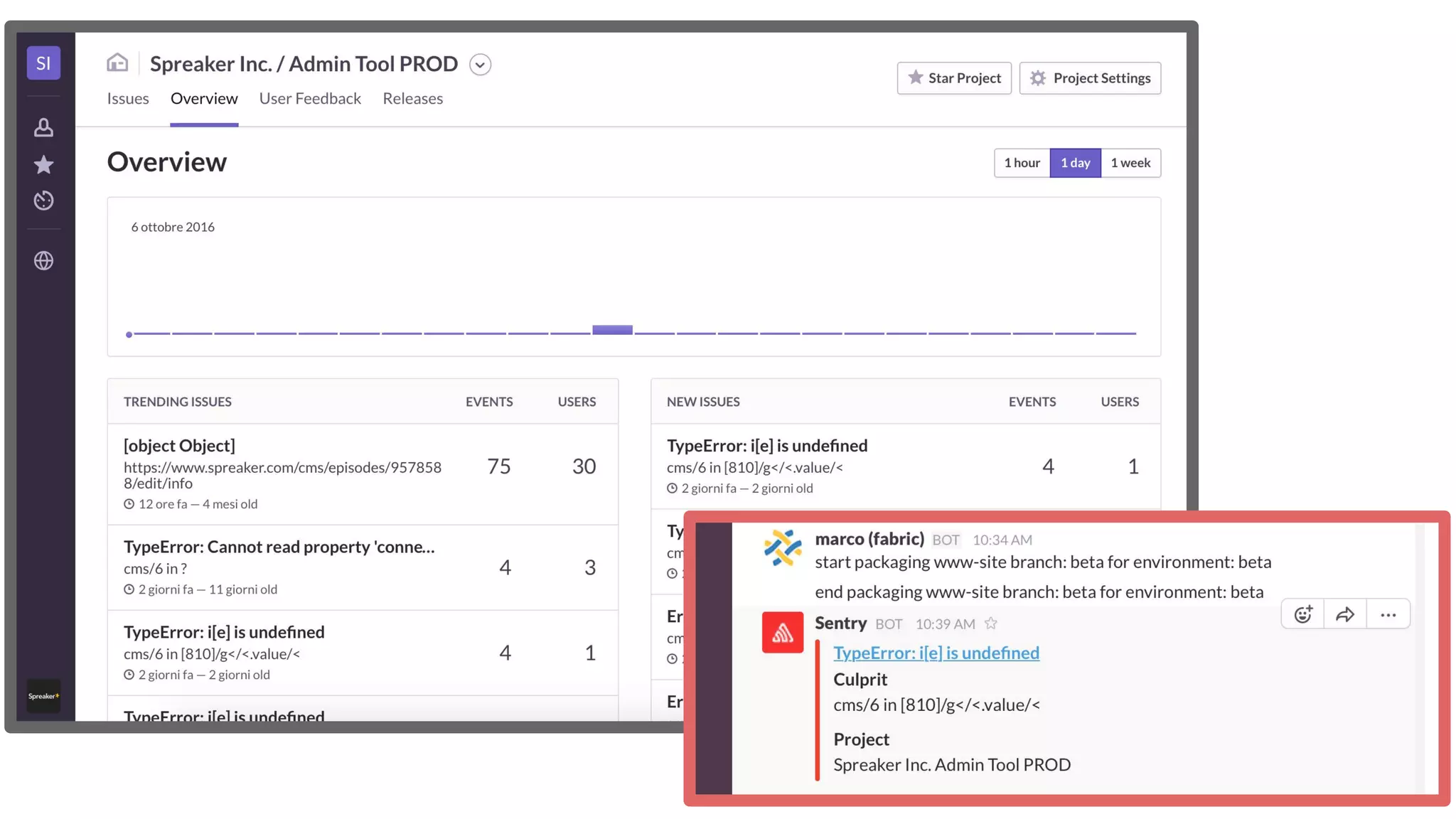Open the assigned-to-me user icon in sidebar
This screenshot has height=819, width=1456.
pos(43,128)
